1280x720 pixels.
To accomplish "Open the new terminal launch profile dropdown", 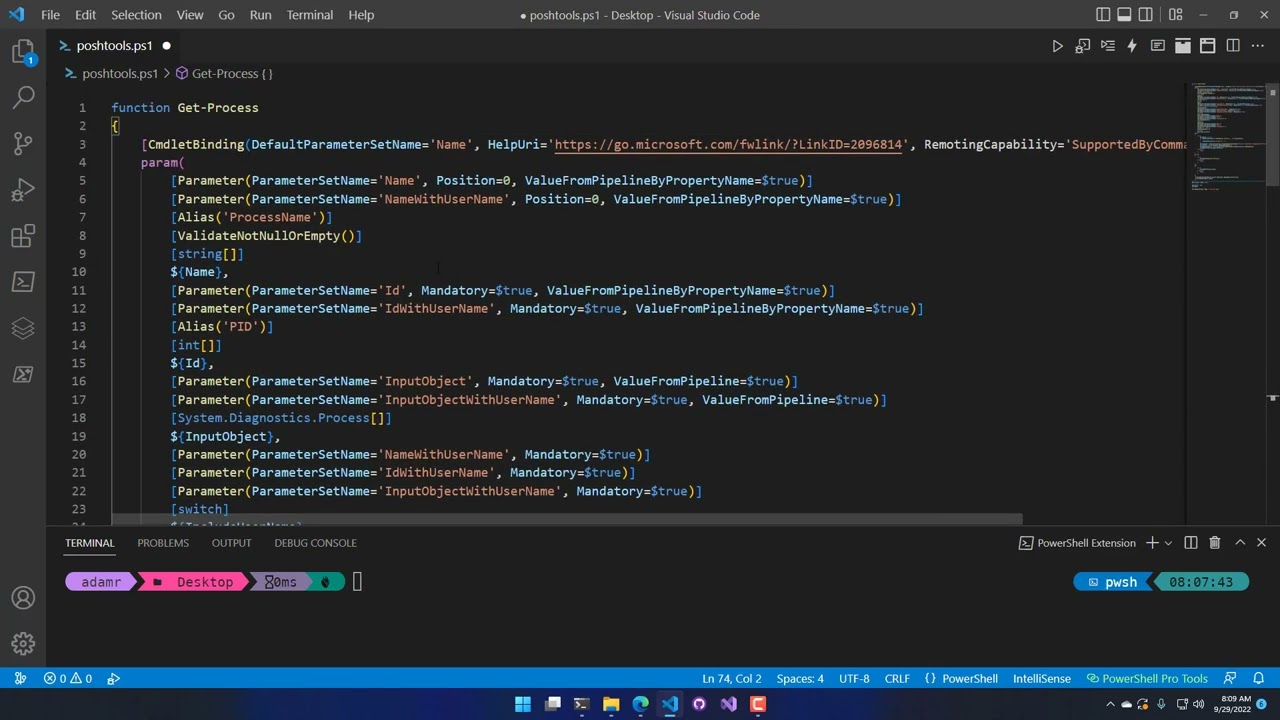I will tap(1168, 543).
